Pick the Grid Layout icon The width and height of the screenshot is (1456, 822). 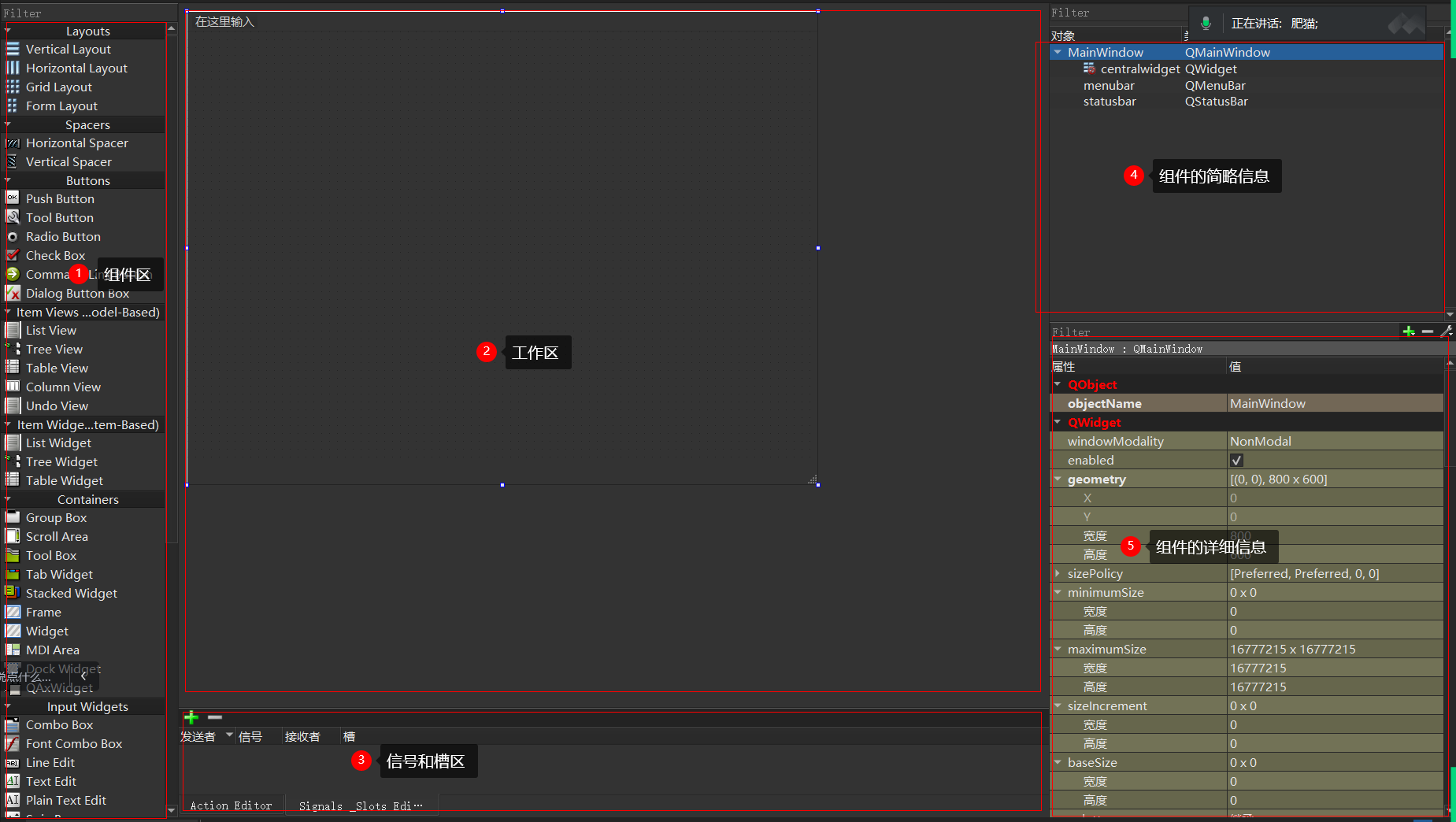click(x=13, y=87)
